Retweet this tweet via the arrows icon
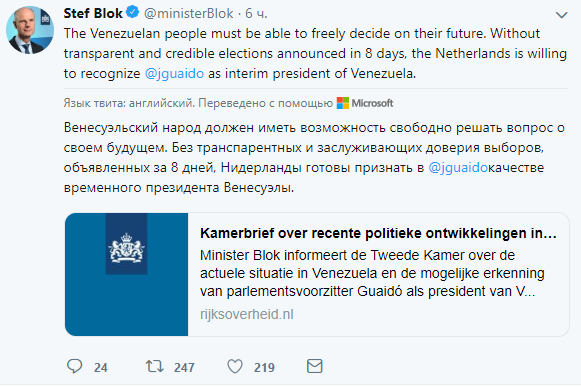The width and height of the screenshot is (581, 387). [x=155, y=366]
